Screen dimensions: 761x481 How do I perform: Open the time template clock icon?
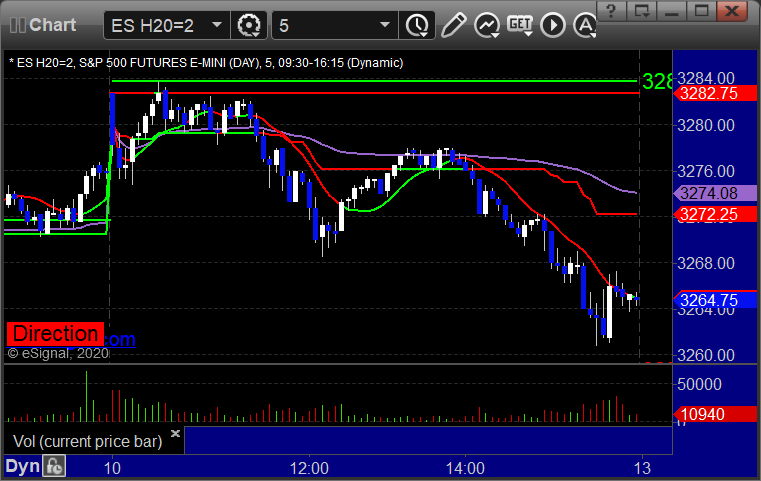pyautogui.click(x=417, y=25)
